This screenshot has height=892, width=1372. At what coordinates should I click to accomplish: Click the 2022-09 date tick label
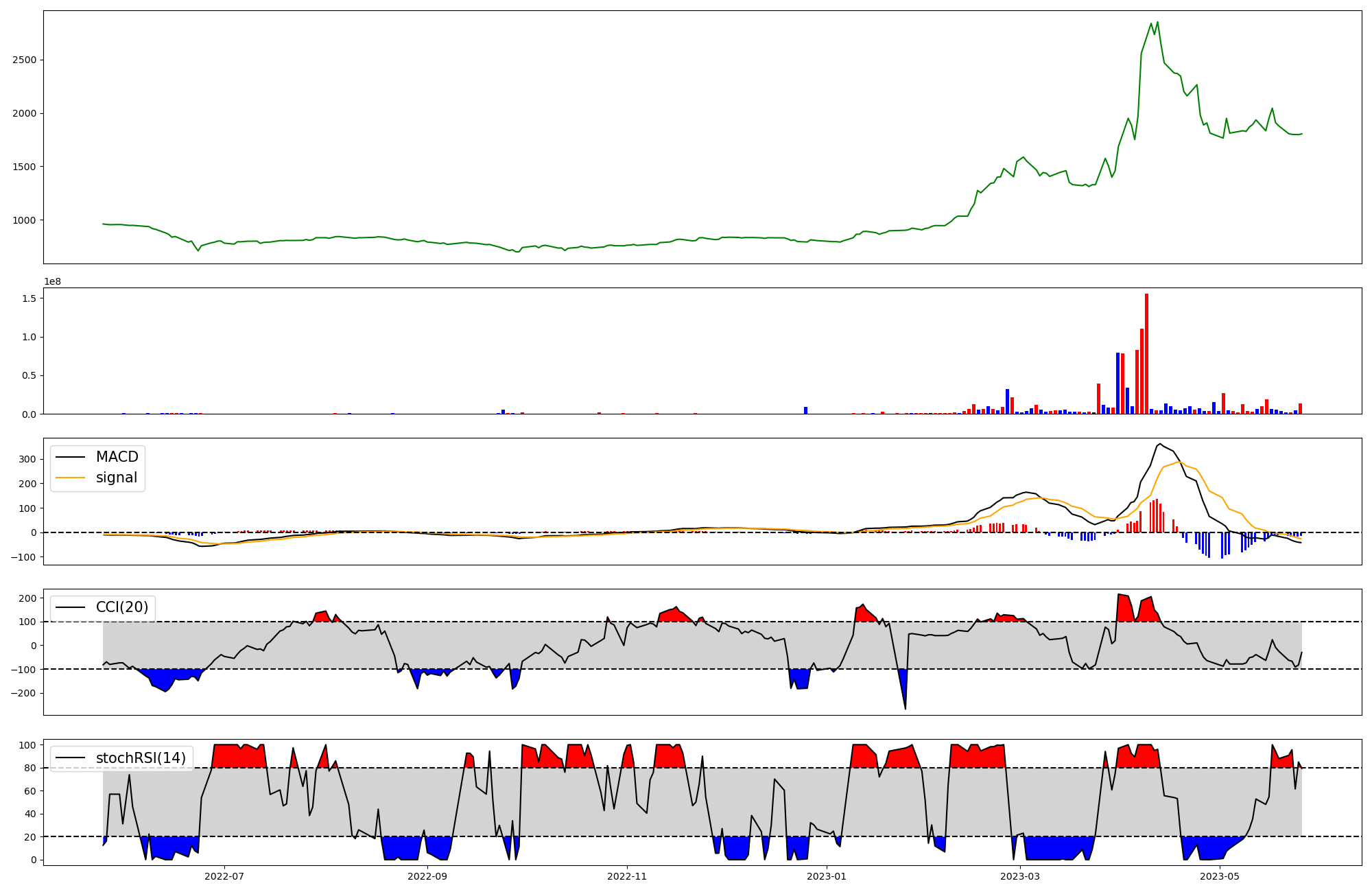(427, 876)
